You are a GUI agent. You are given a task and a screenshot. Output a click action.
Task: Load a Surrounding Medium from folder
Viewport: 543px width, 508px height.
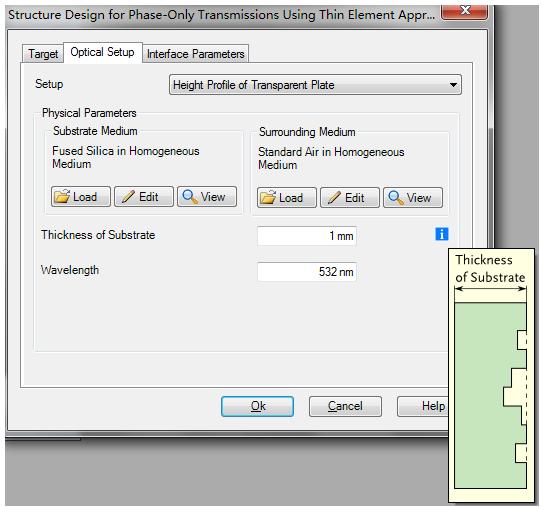287,198
